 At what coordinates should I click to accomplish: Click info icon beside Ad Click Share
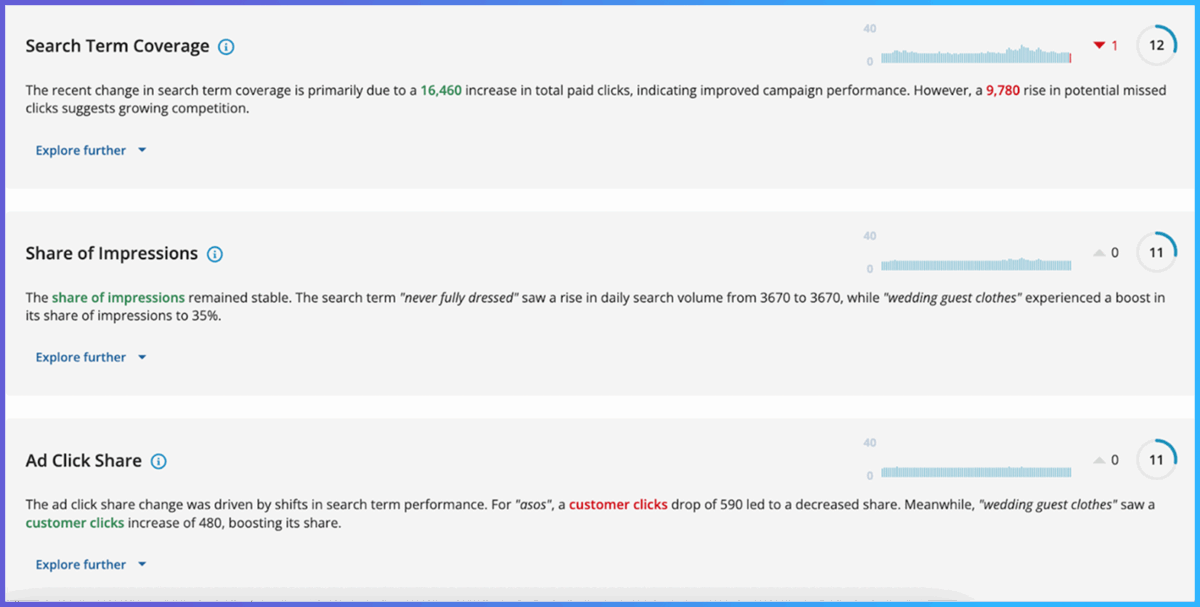(x=158, y=461)
